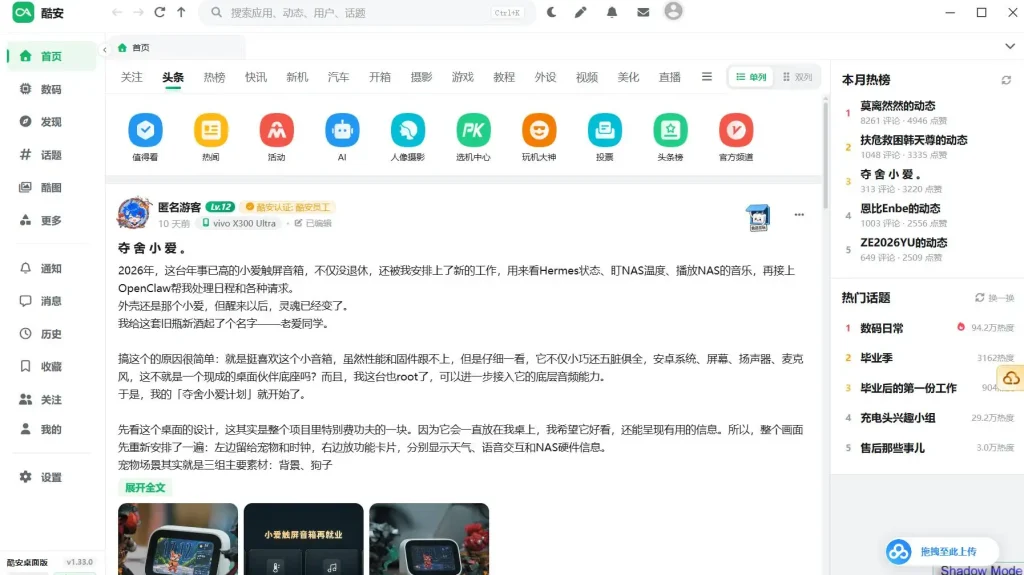Viewport: 1024px width, 575px height.
Task: Open 话题 in the left sidebar
Action: (51, 155)
